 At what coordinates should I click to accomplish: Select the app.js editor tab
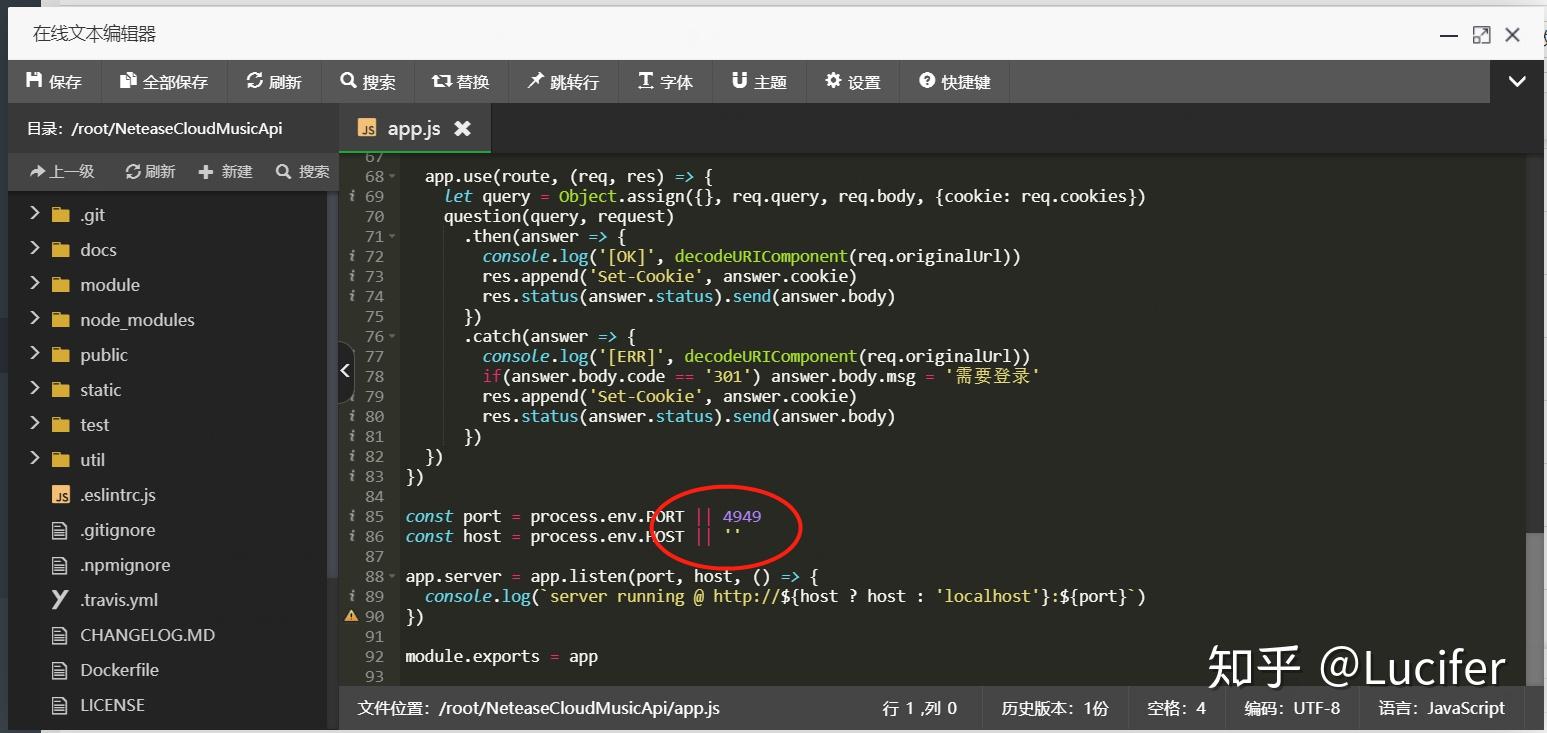coord(413,128)
